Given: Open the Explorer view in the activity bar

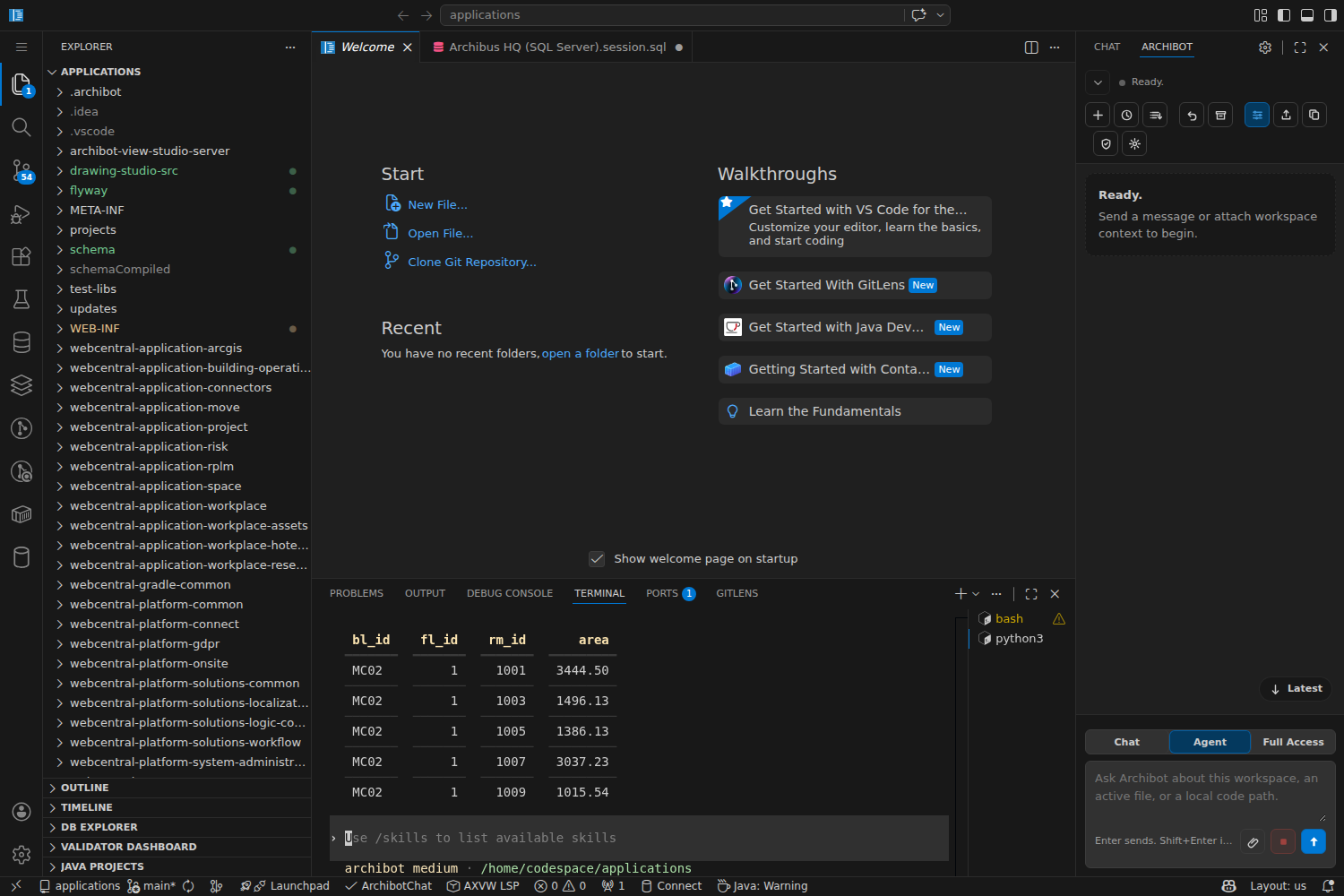Looking at the screenshot, I should tap(22, 84).
